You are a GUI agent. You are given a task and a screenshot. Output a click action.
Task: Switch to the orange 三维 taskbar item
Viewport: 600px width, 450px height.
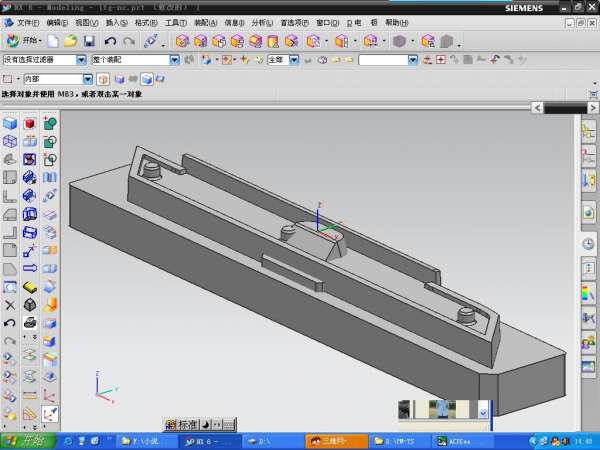tap(336, 442)
